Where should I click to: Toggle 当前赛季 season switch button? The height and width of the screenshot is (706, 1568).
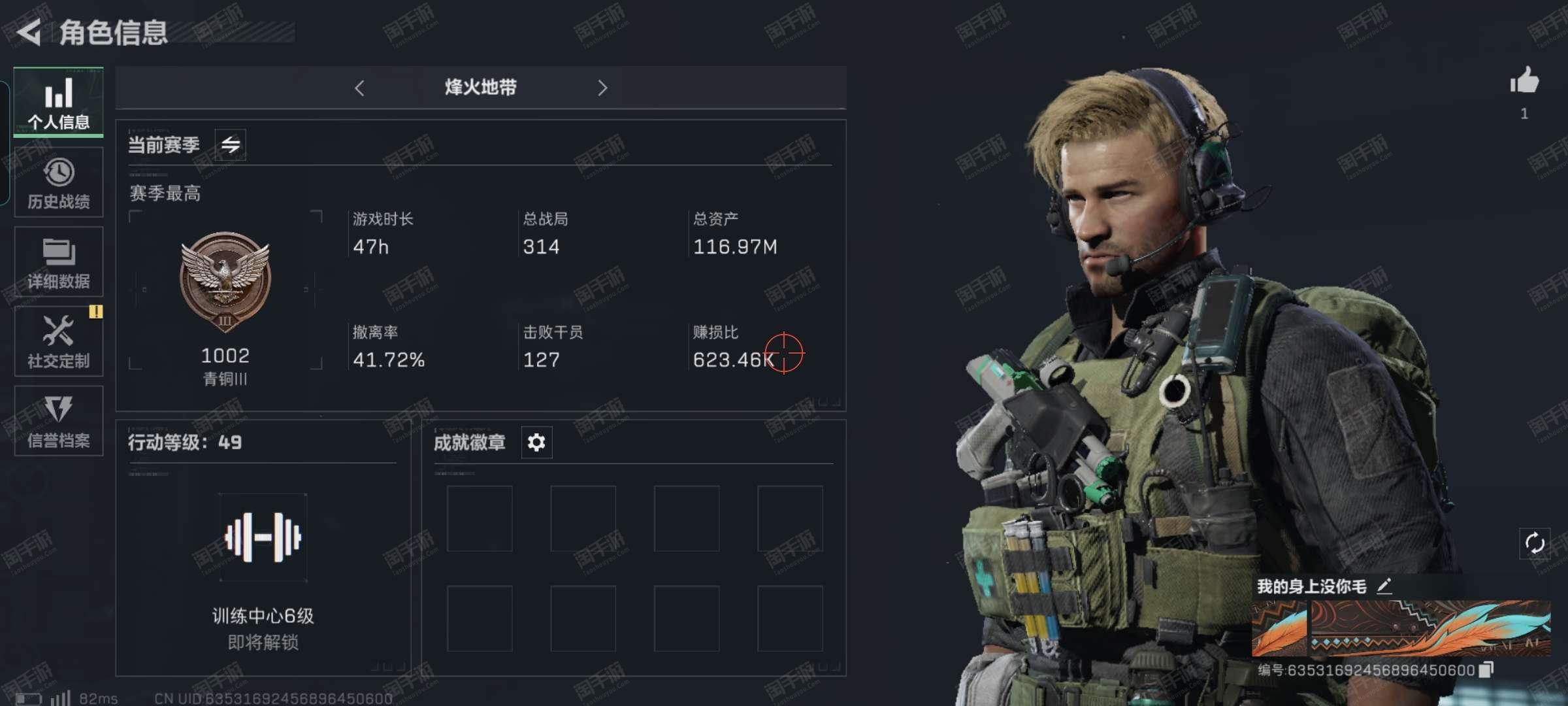point(231,144)
